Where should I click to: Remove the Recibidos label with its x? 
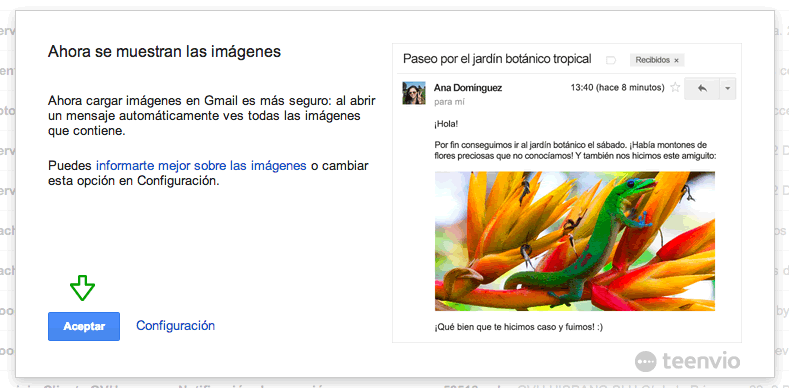676,60
